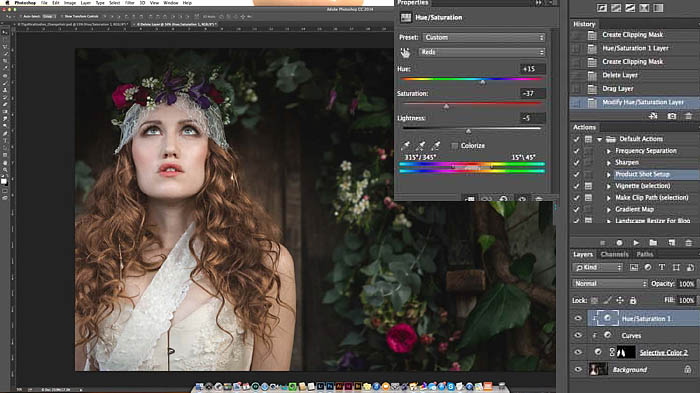
Task: Open the Filter menu
Action: click(x=129, y=3)
